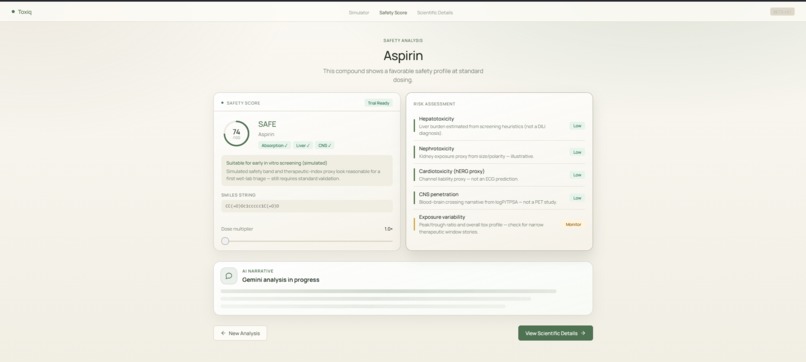The height and width of the screenshot is (362, 806).
Task: Click the Low badge for Cardiotoxicity
Action: pos(577,175)
